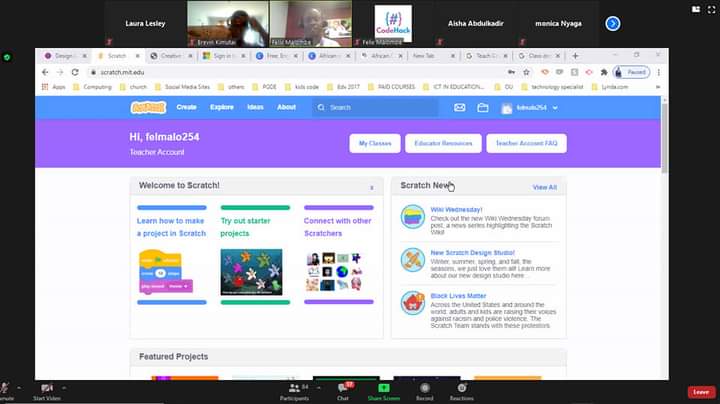The height and width of the screenshot is (404, 720).
Task: Click the green Share Screen icon
Action: 384,388
